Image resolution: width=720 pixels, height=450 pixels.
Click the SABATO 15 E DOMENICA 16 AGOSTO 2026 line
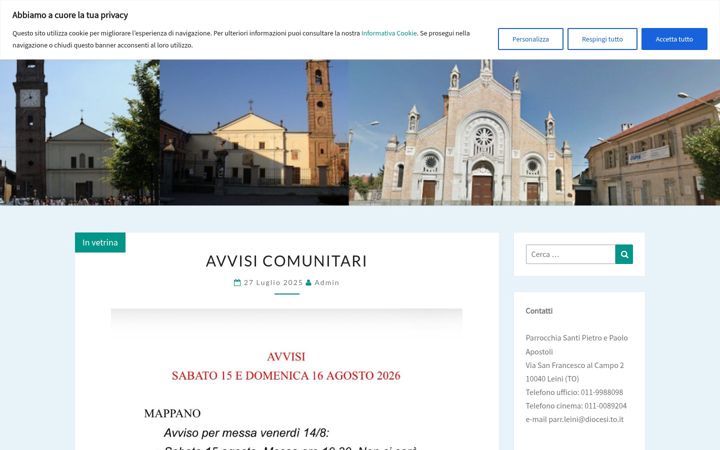coord(286,376)
